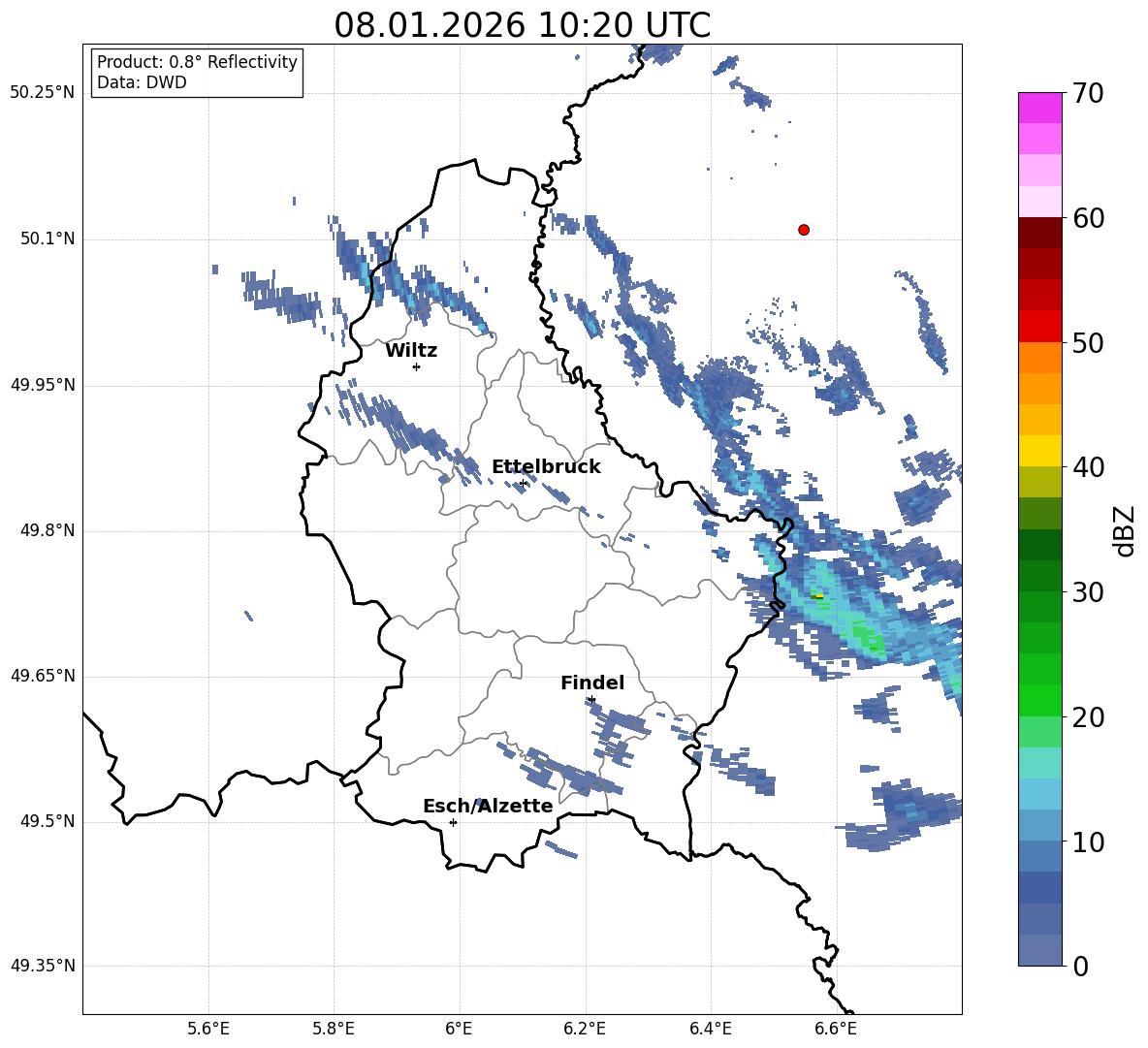This screenshot has width=1148, height=1048.
Task: Click the Findel city label
Action: click(592, 683)
